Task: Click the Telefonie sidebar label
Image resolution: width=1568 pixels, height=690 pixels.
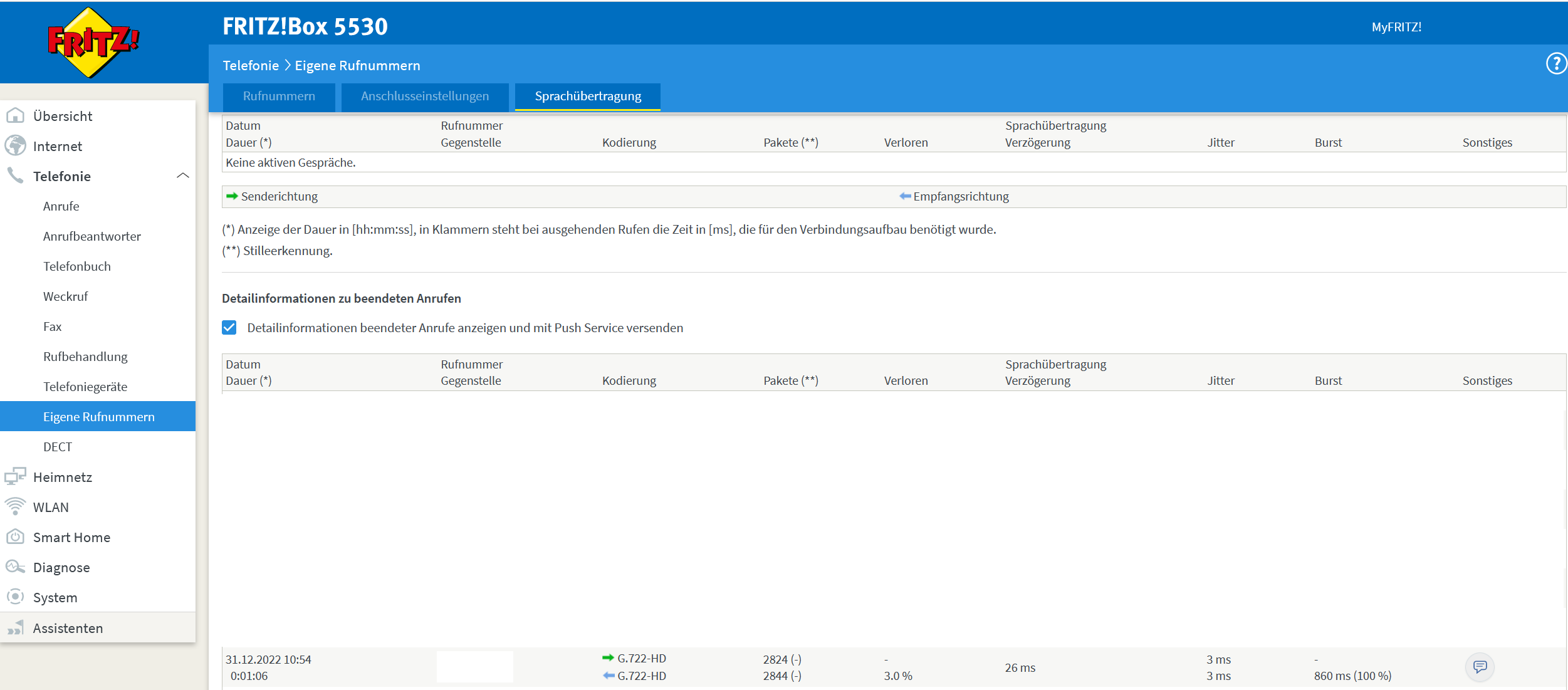Action: 62,176
